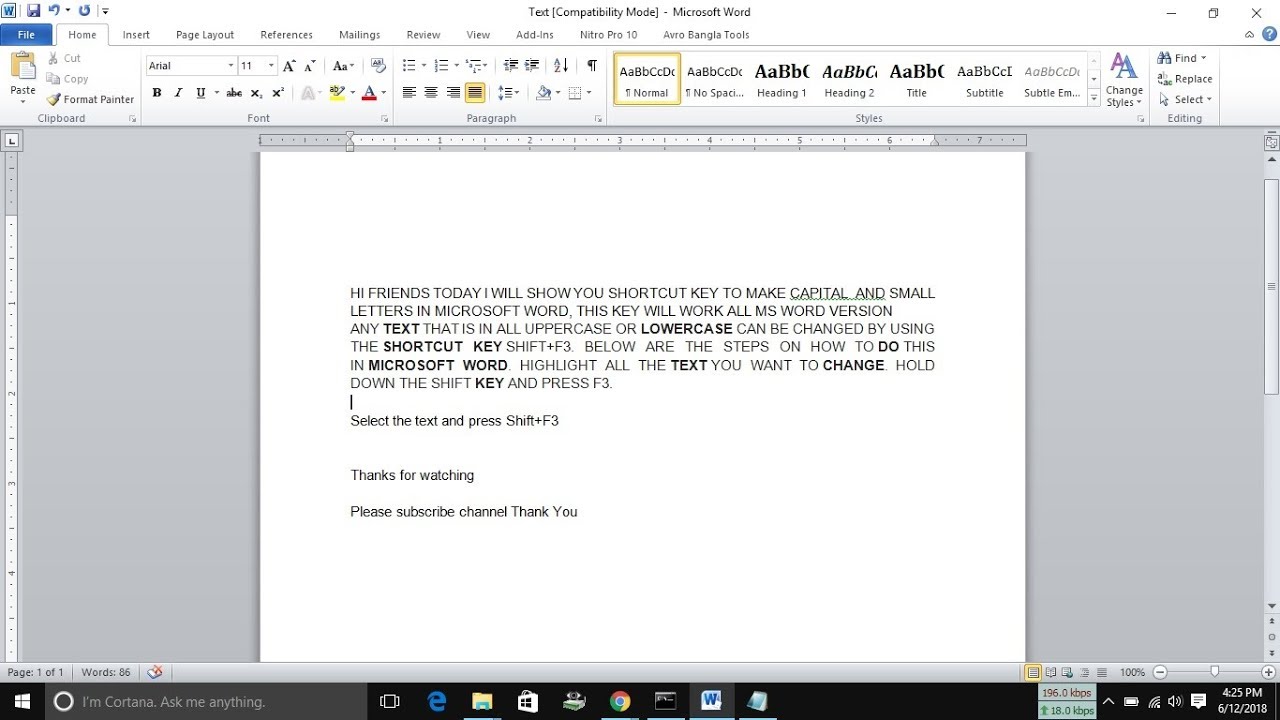Grow the font size
The image size is (1280, 720).
click(289, 66)
